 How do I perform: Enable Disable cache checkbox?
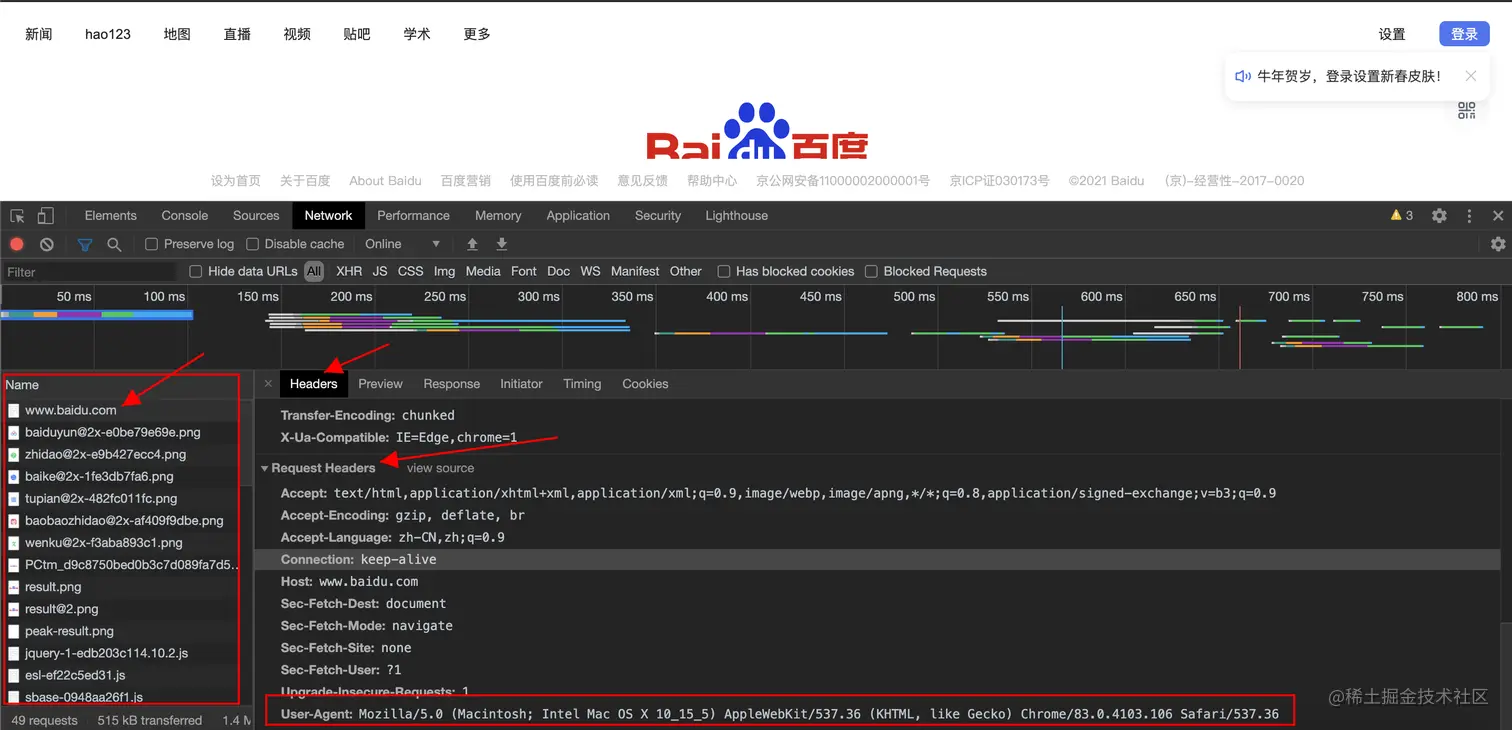coord(253,244)
